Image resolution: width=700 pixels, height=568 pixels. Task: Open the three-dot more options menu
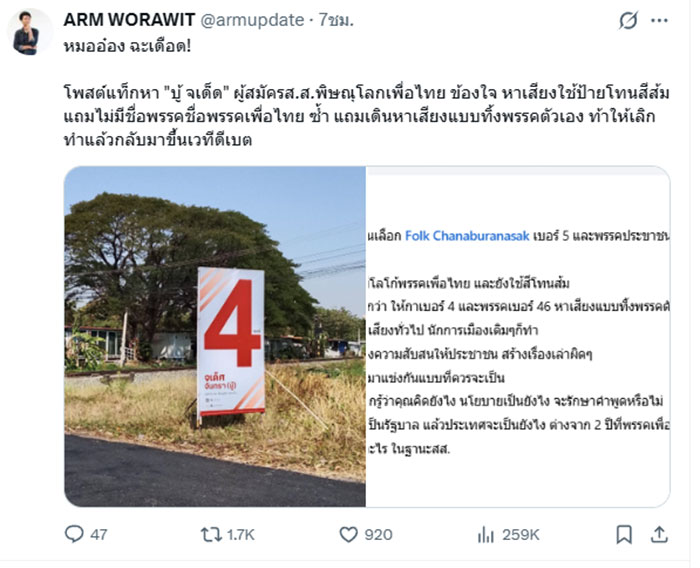pyautogui.click(x=659, y=21)
